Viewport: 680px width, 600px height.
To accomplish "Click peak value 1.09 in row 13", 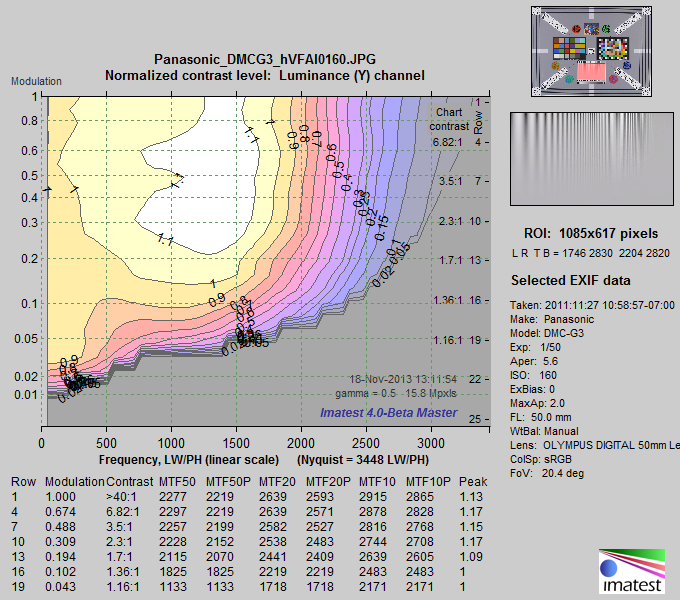I will [471, 557].
